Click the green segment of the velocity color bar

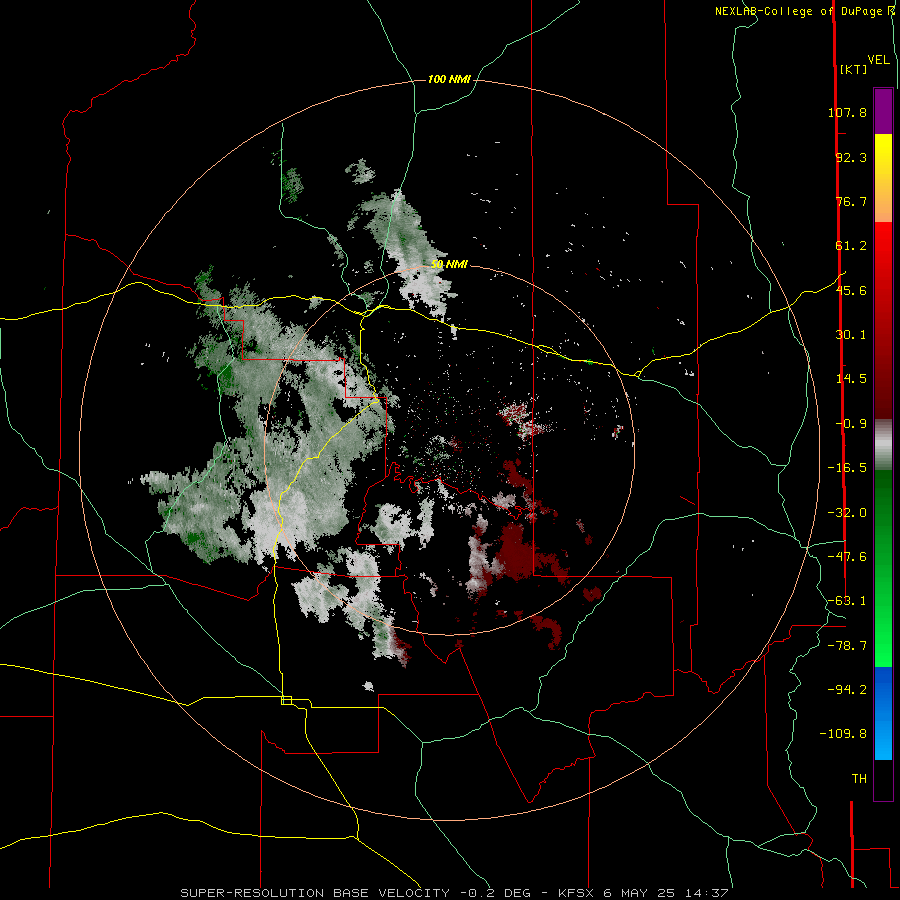pos(883,568)
